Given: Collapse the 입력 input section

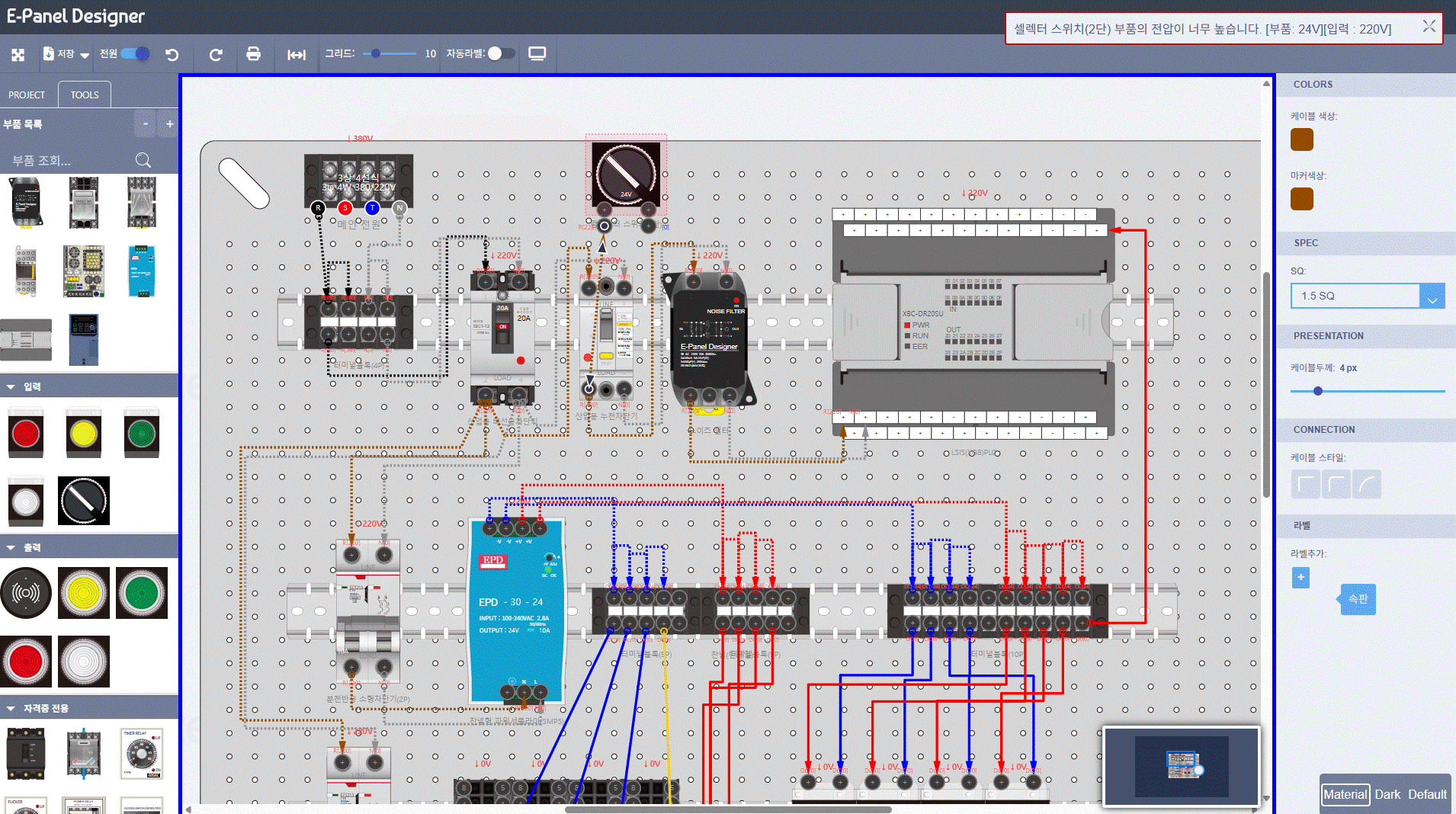Looking at the screenshot, I should (11, 387).
